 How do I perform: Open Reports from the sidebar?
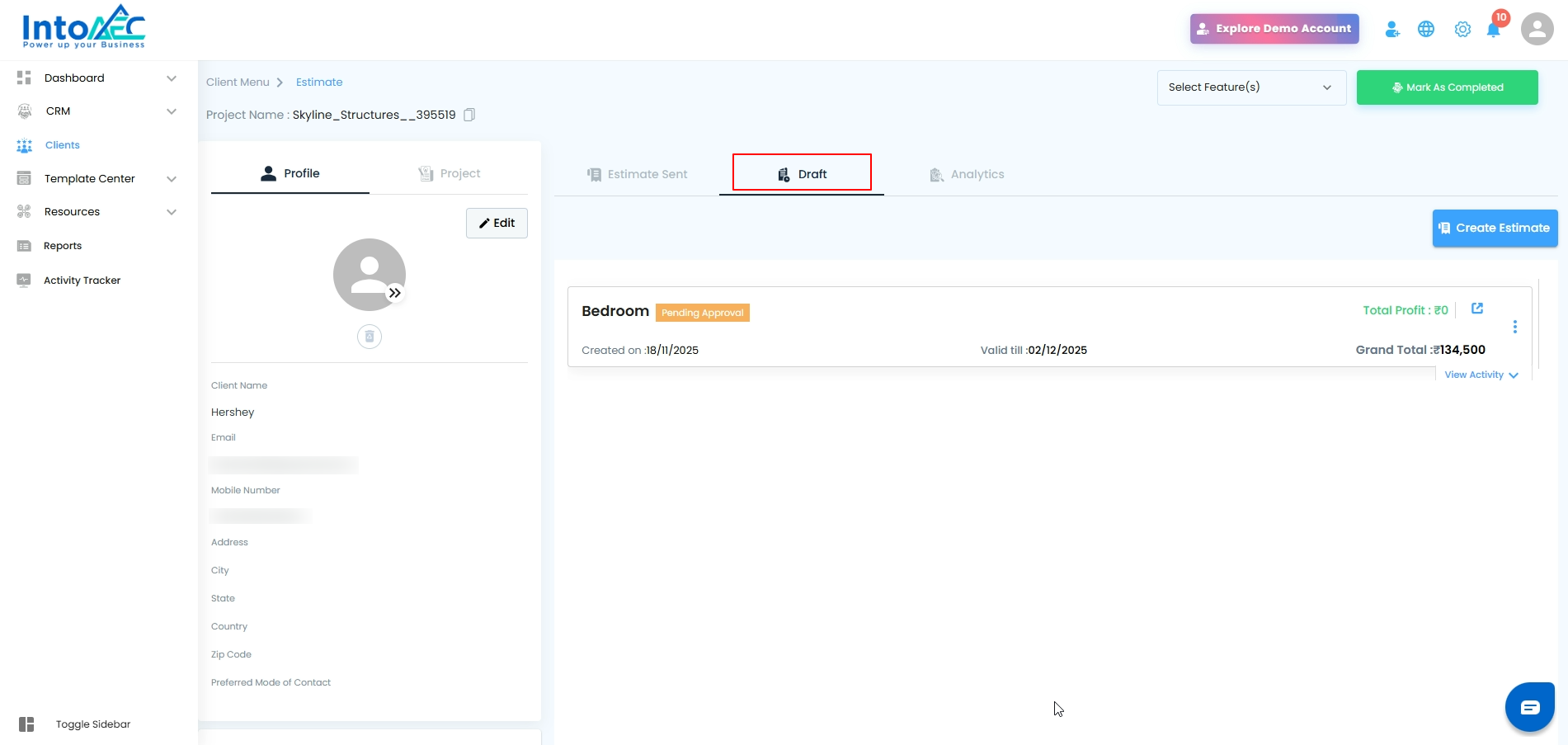click(x=63, y=246)
